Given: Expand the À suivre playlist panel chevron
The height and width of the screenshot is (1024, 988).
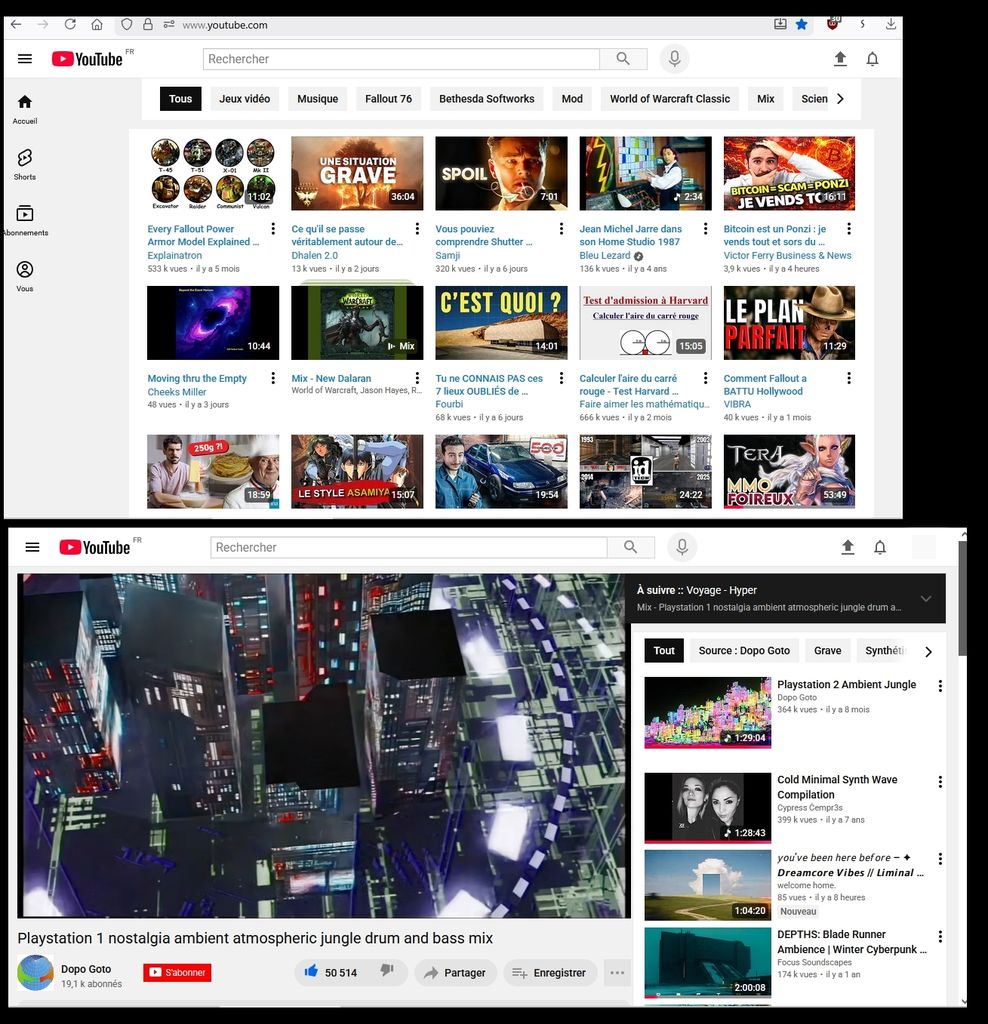Looking at the screenshot, I should [926, 599].
